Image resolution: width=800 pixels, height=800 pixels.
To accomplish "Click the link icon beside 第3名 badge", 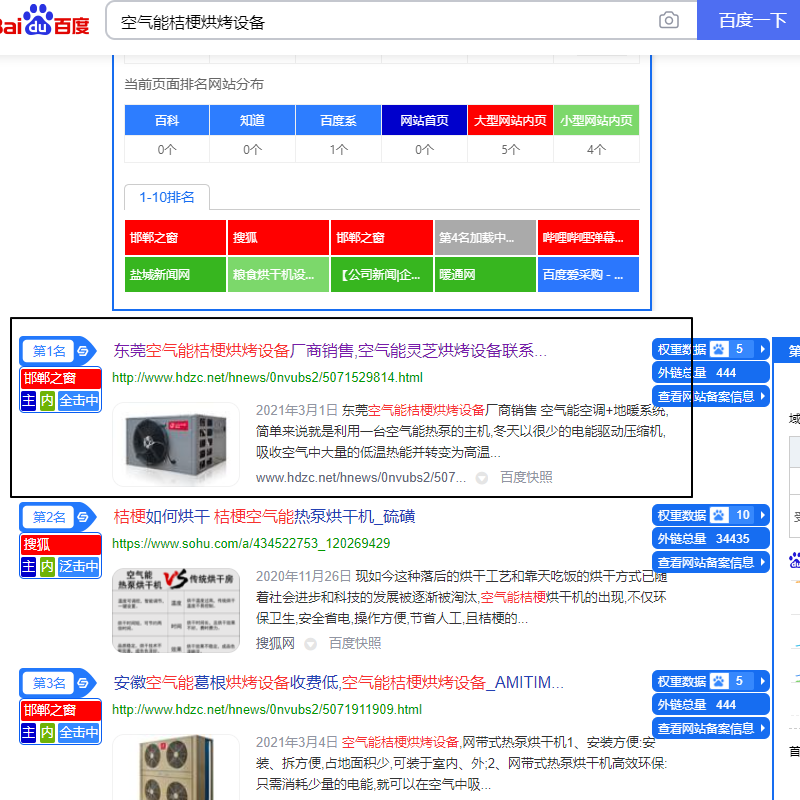I will point(83,683).
